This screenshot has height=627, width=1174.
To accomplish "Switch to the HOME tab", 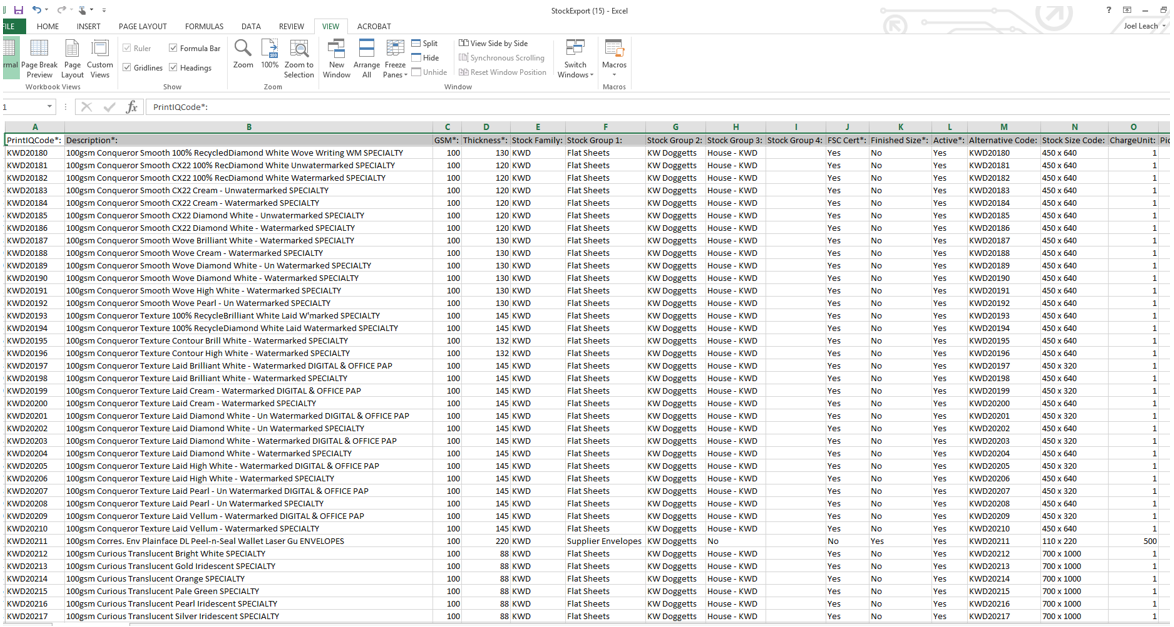I will point(47,26).
